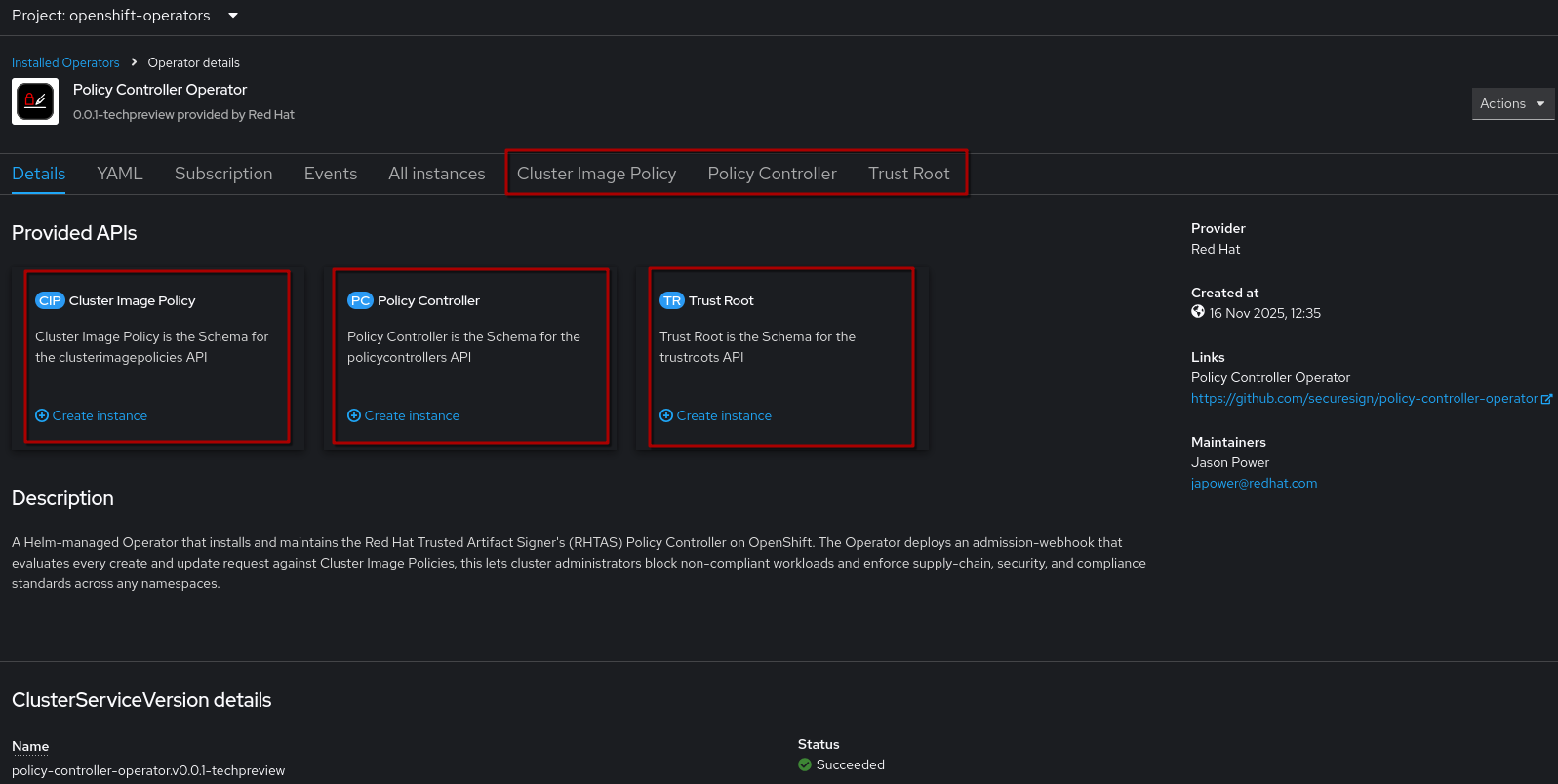Click the japower@redhat.com maintainer email
This screenshot has width=1558, height=784.
tap(1254, 483)
